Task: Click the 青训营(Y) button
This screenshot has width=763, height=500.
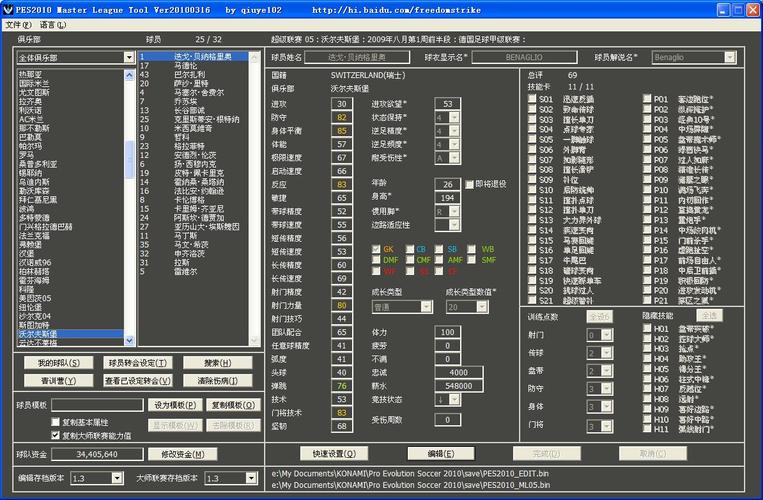Action: (x=58, y=380)
